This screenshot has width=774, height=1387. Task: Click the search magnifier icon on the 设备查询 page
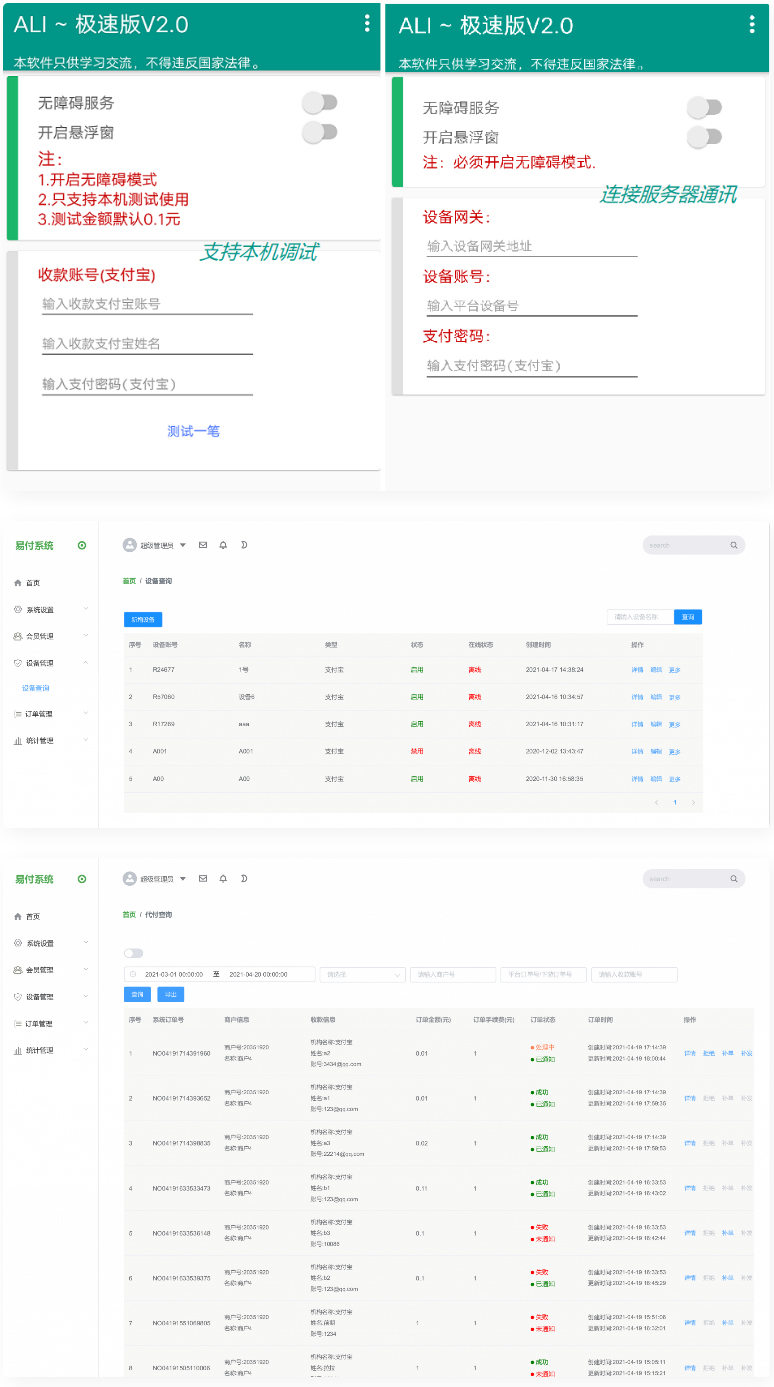(733, 545)
